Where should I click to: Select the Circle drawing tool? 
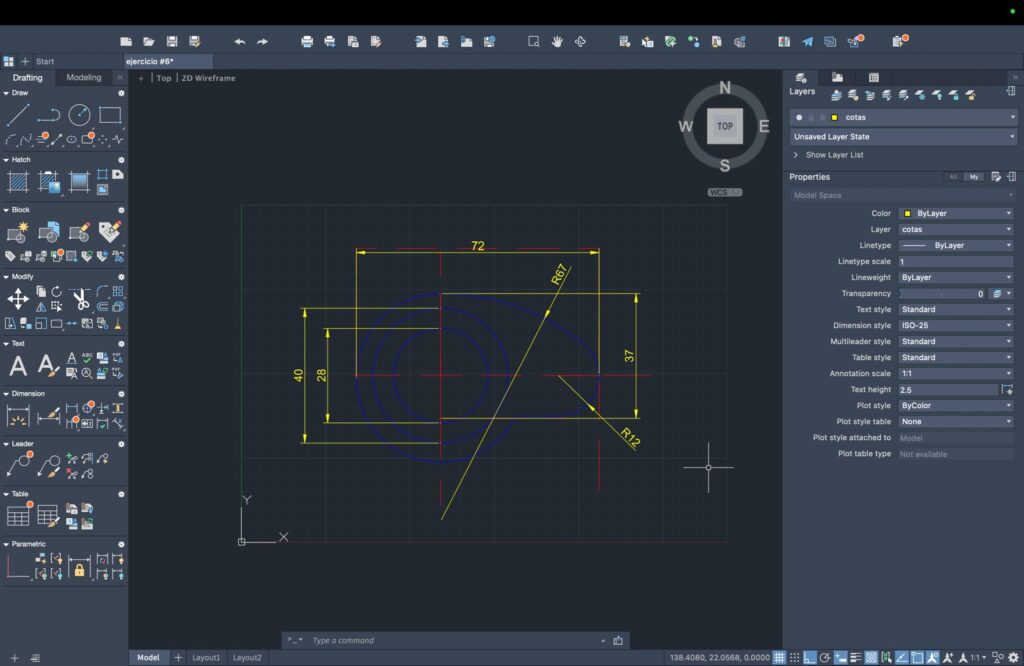pyautogui.click(x=80, y=115)
